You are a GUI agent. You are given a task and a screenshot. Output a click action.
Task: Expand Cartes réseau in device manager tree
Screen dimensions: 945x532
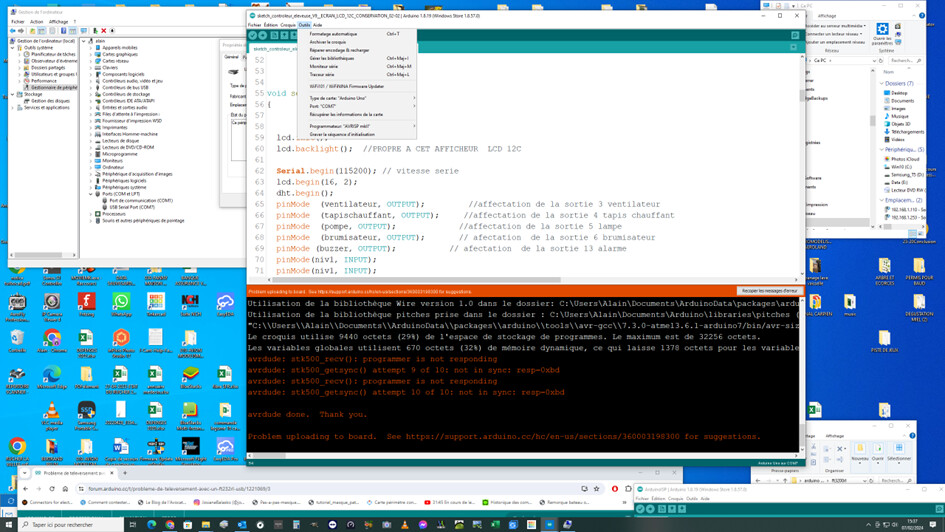coord(91,61)
